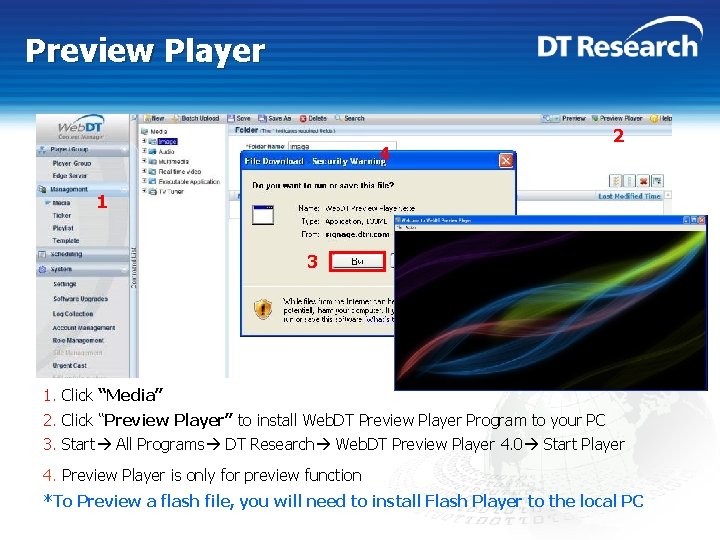The image size is (720, 540).
Task: Open Template in the sidebar
Action: 66,240
